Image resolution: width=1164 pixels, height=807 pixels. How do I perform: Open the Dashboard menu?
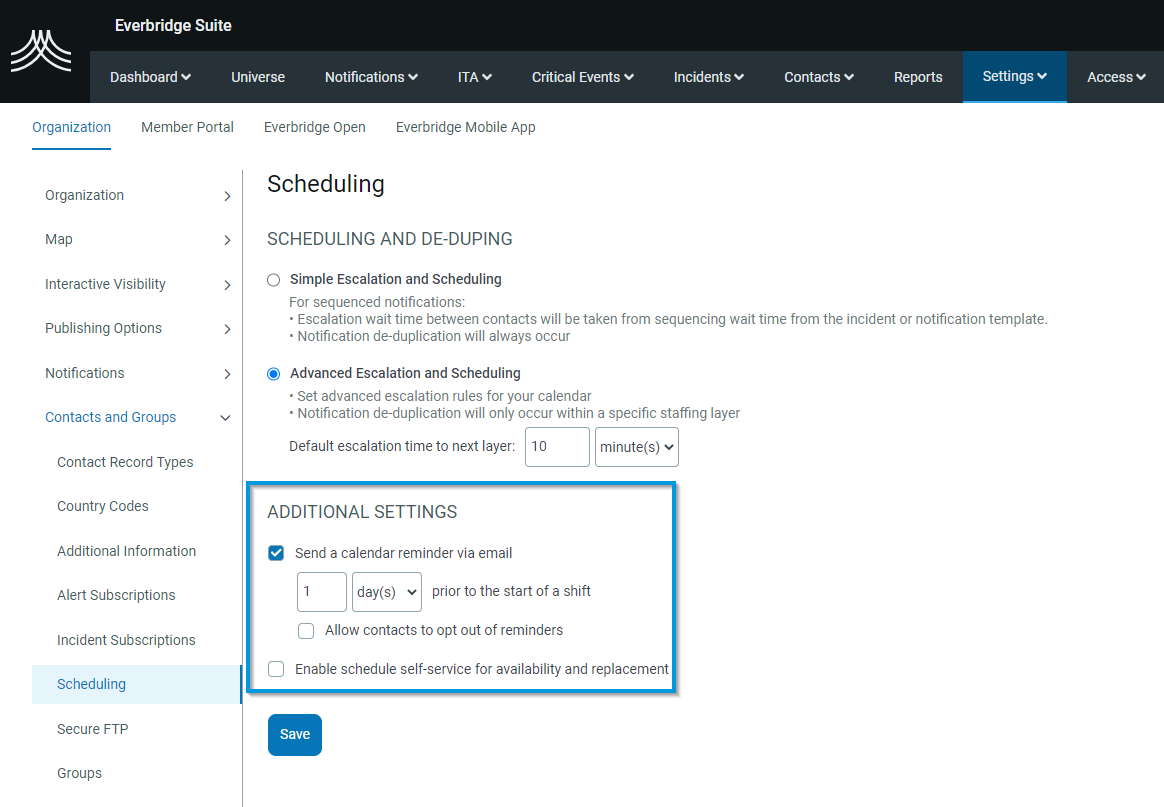tap(150, 77)
